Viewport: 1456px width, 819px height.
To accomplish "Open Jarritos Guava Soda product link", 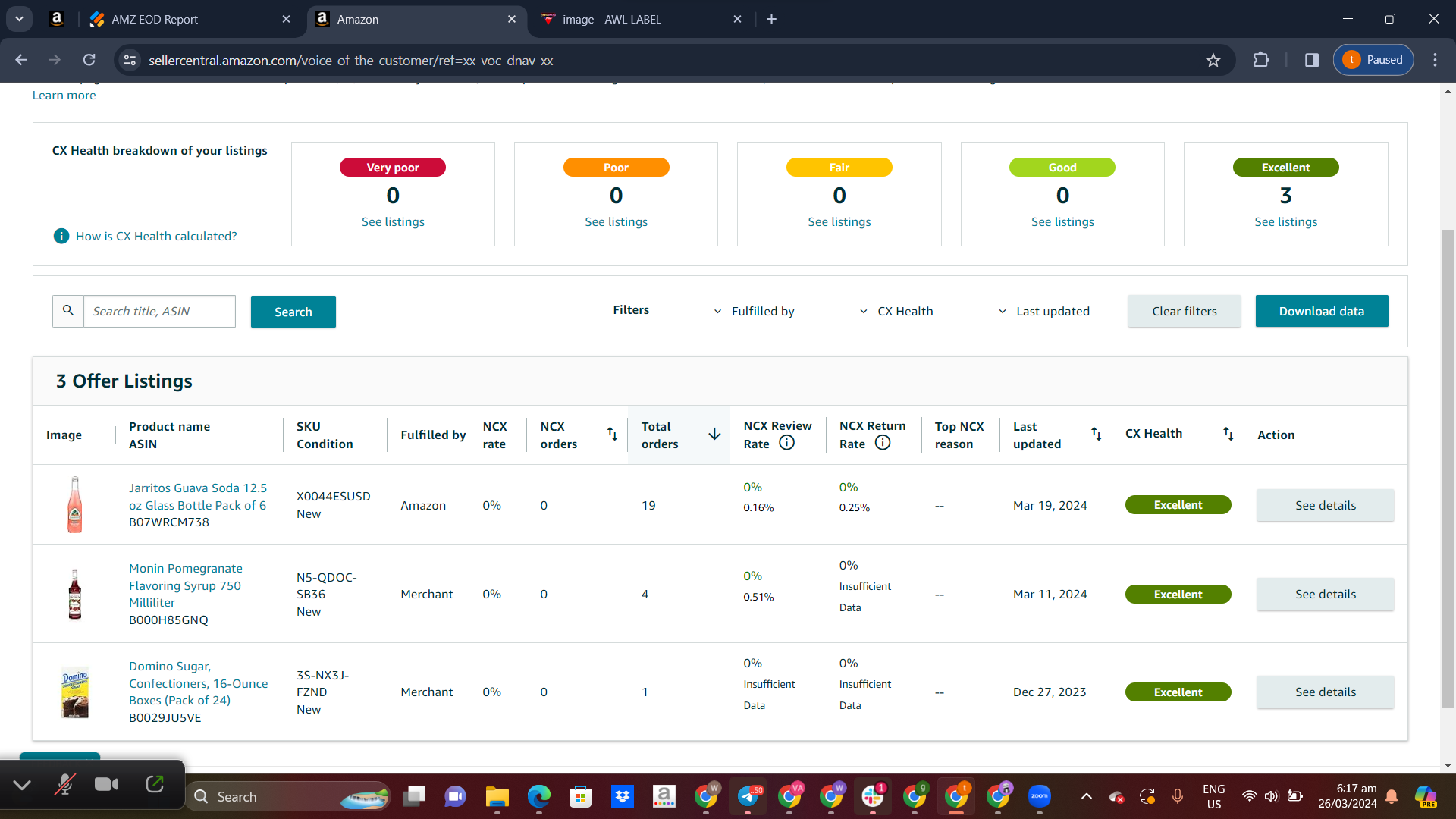I will (x=198, y=497).
